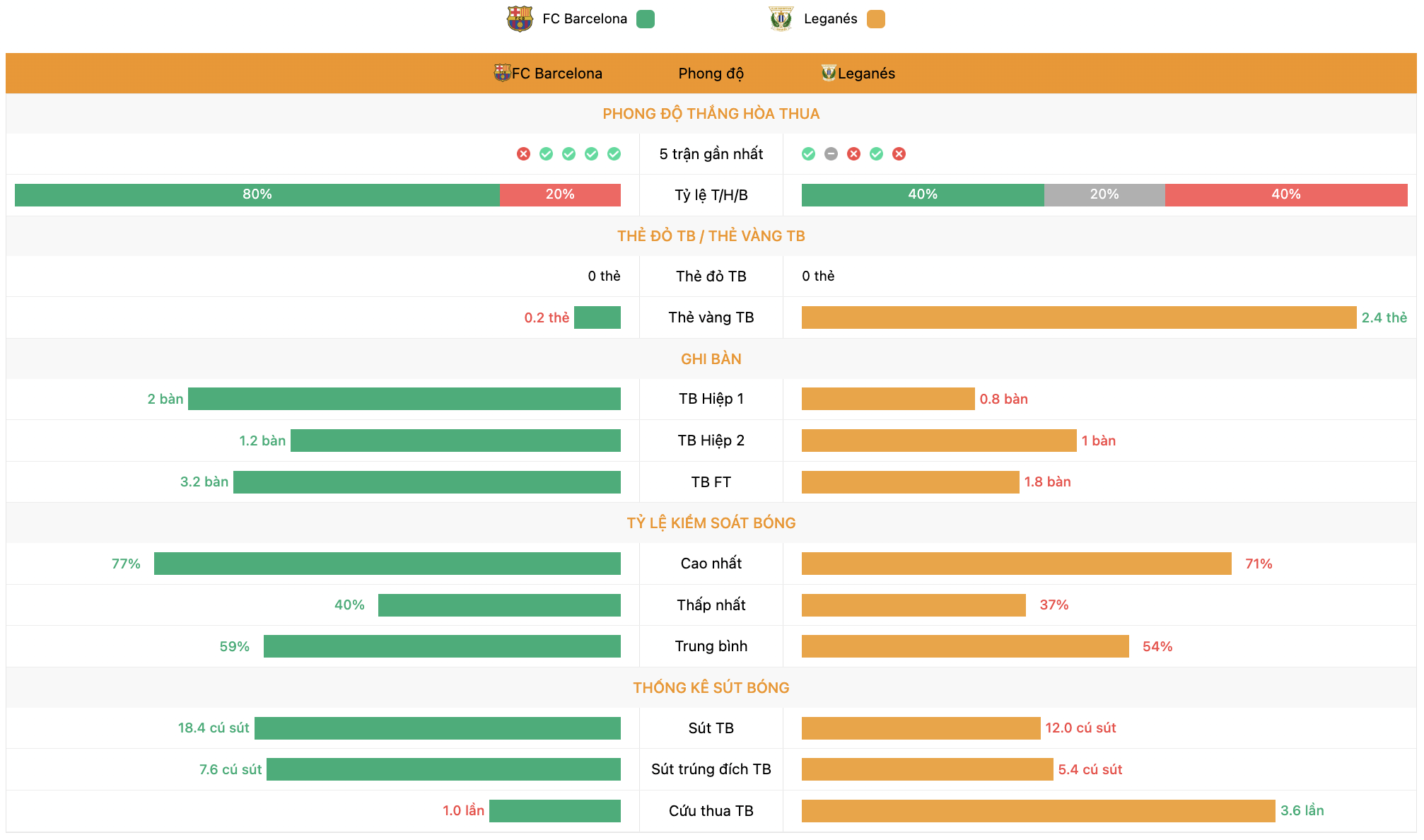
Task: Click Barcelona's '18.4 cú sút' value
Action: click(x=214, y=728)
